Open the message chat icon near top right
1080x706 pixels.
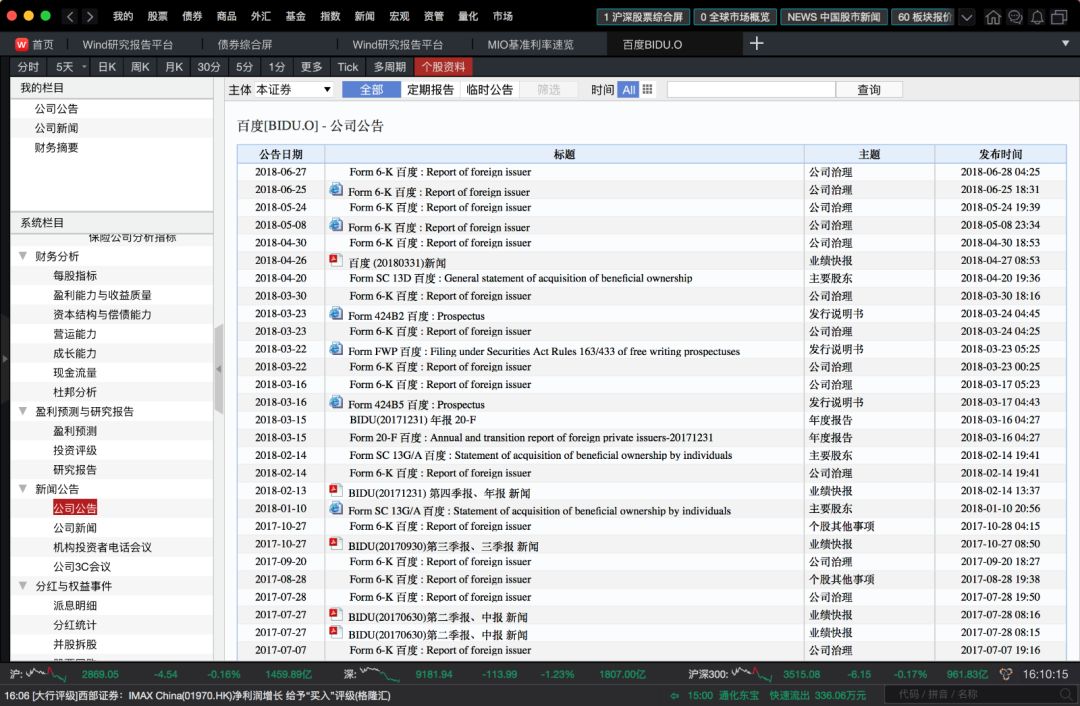coord(1015,17)
